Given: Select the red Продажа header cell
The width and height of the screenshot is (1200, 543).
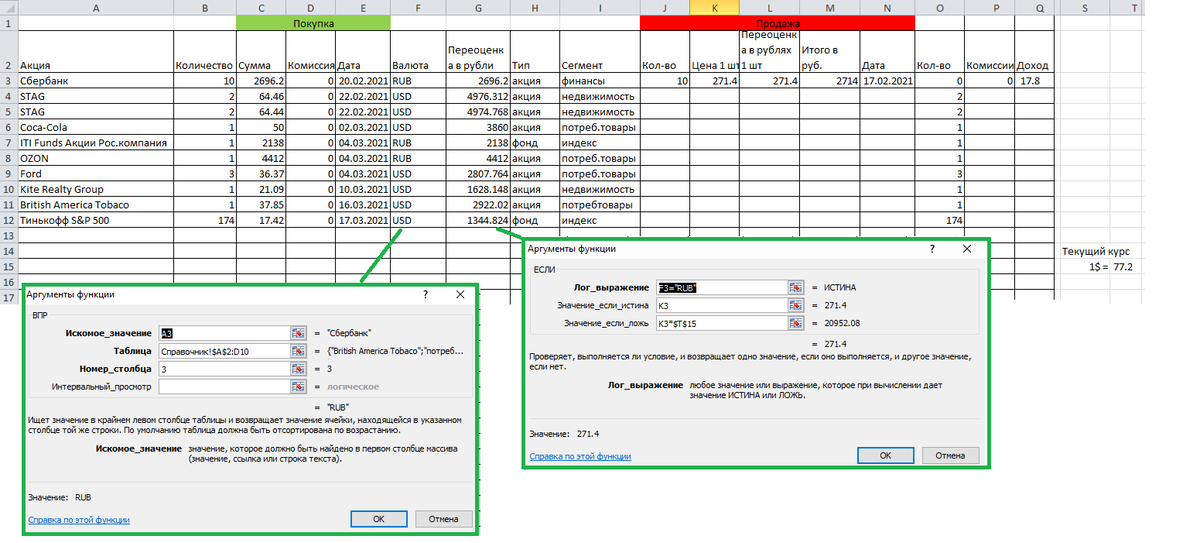Looking at the screenshot, I should coord(777,22).
